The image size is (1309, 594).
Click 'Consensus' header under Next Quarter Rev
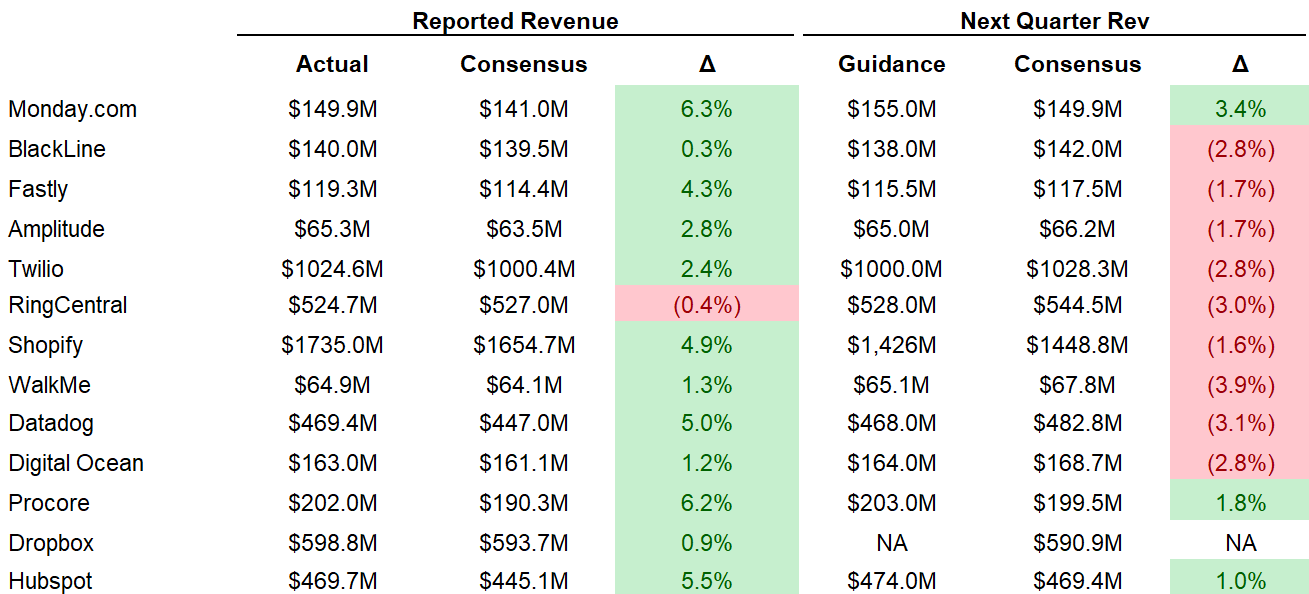coord(1077,64)
